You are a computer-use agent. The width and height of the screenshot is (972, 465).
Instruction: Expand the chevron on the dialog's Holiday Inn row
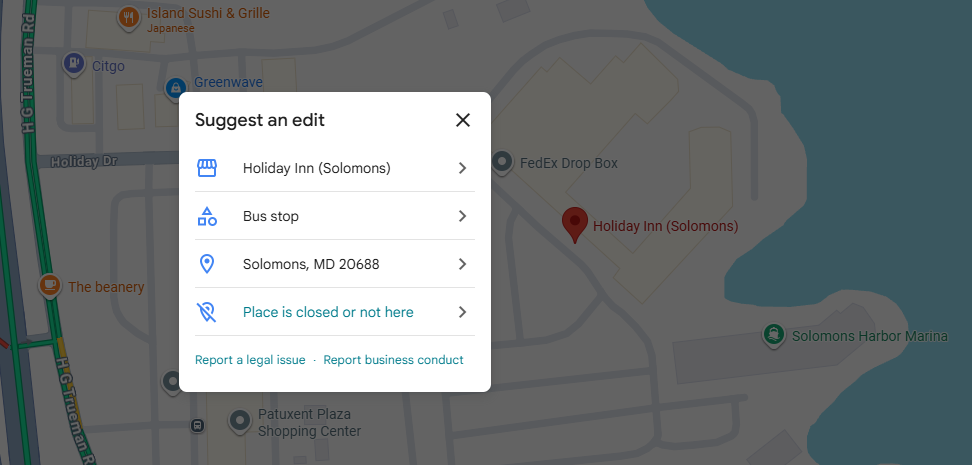click(462, 168)
